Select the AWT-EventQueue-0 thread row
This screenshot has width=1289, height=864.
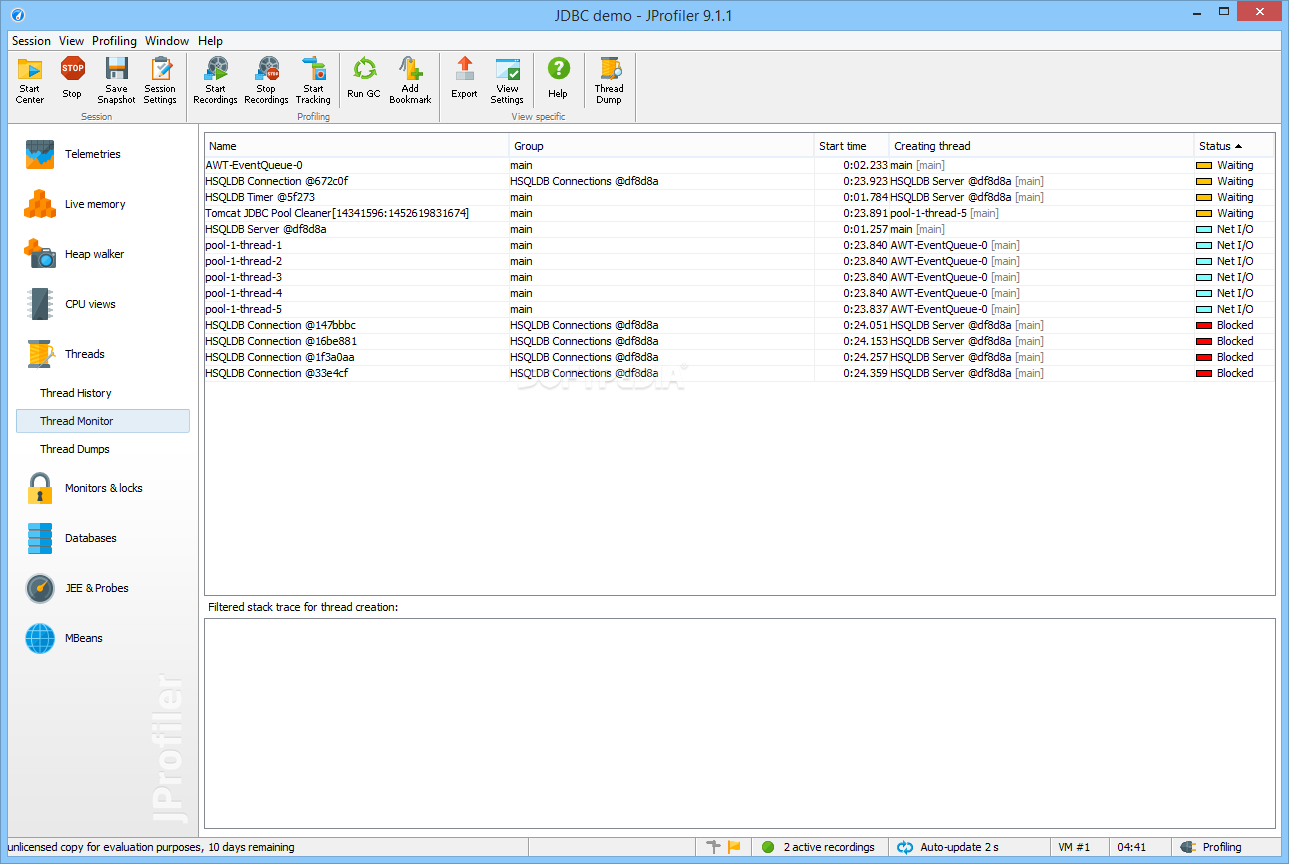point(740,165)
